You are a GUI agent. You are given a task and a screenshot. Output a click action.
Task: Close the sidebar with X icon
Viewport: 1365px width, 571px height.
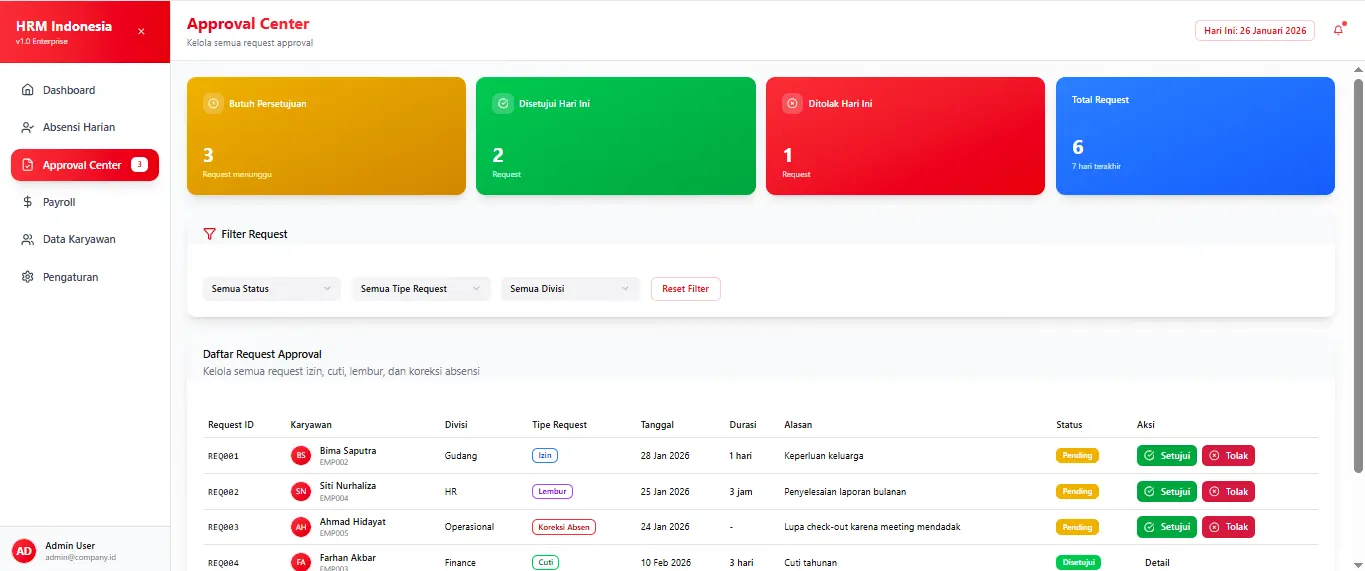pyautogui.click(x=141, y=31)
